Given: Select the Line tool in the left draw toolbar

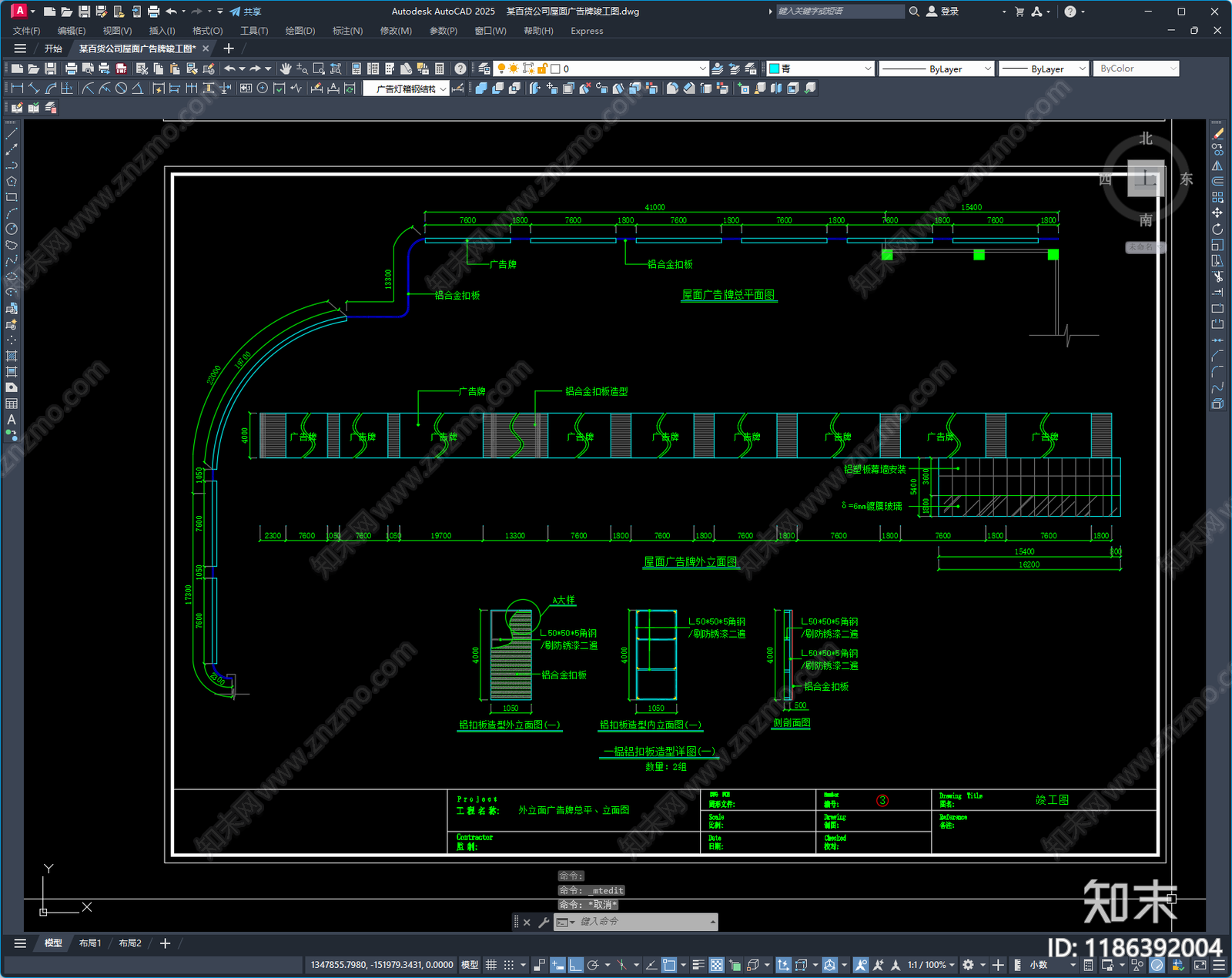Looking at the screenshot, I should click(x=12, y=134).
